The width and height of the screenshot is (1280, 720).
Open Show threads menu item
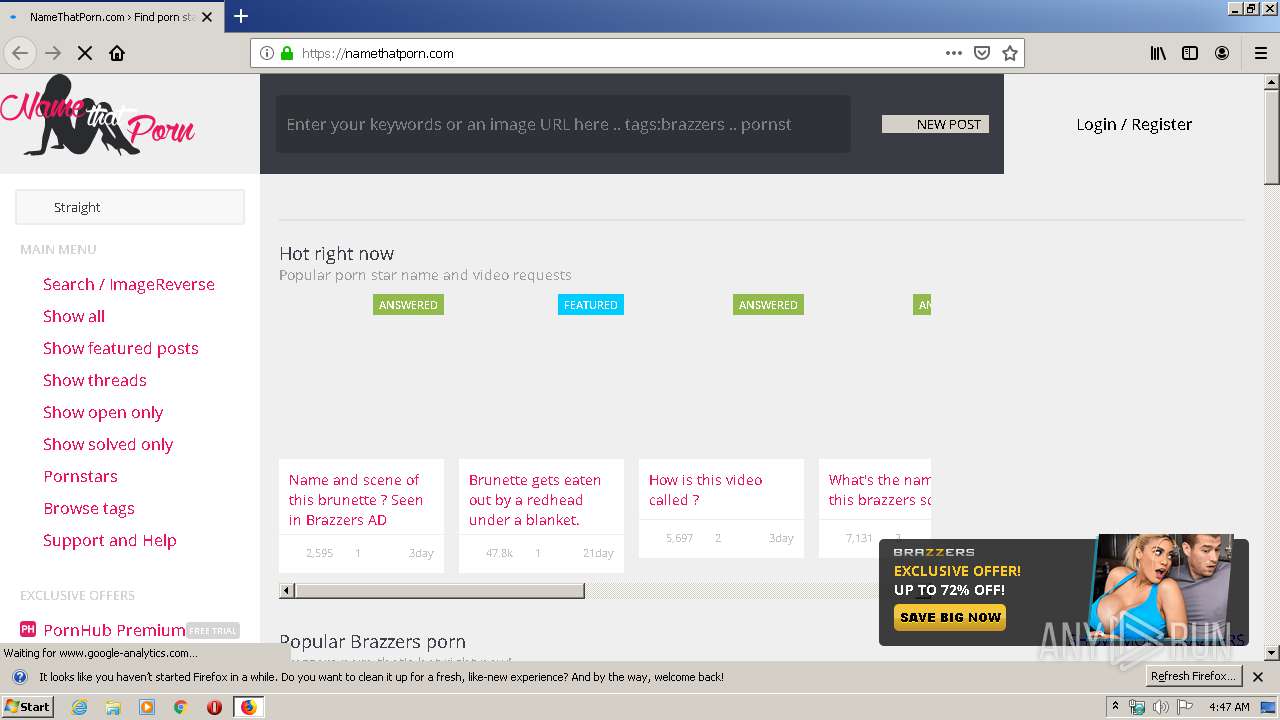tap(95, 380)
